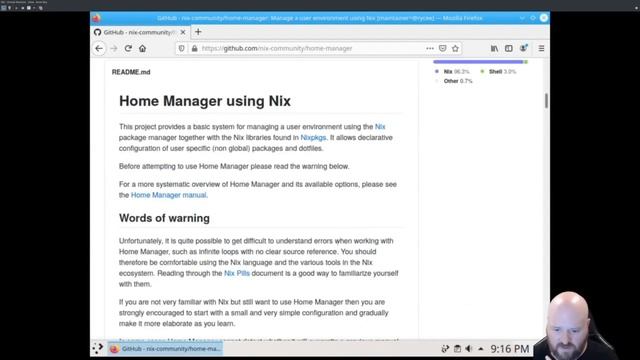Open the Home Manager manual link
The width and height of the screenshot is (640, 360).
coord(169,195)
